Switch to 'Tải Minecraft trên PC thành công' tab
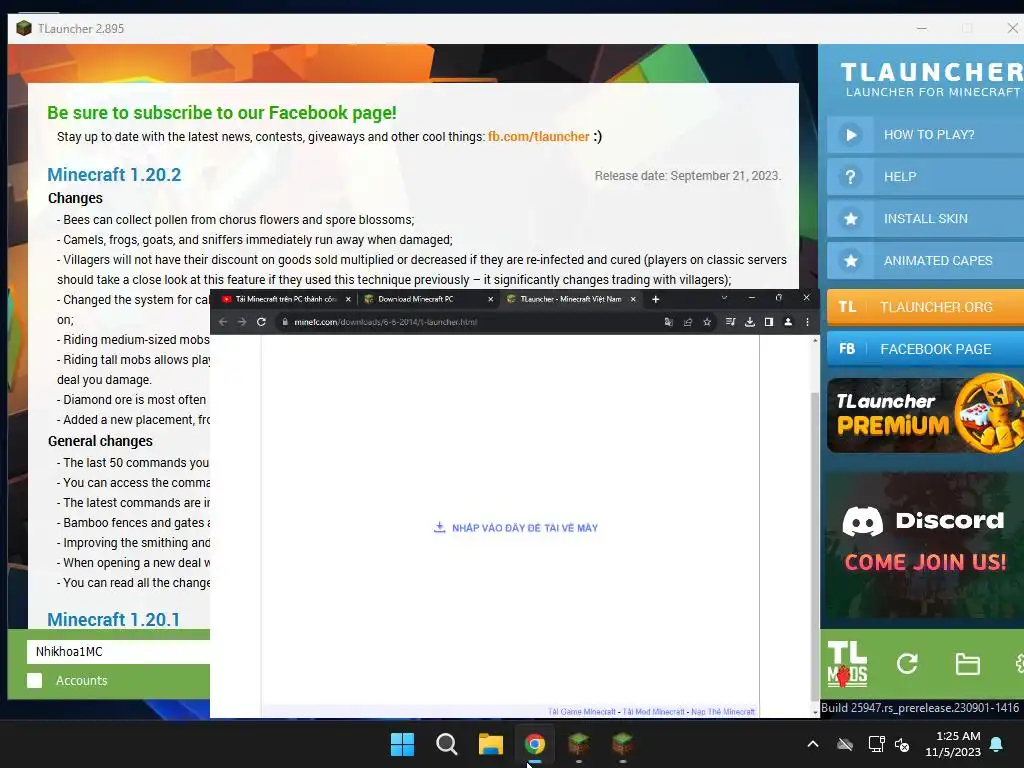This screenshot has width=1024, height=768. coord(285,299)
